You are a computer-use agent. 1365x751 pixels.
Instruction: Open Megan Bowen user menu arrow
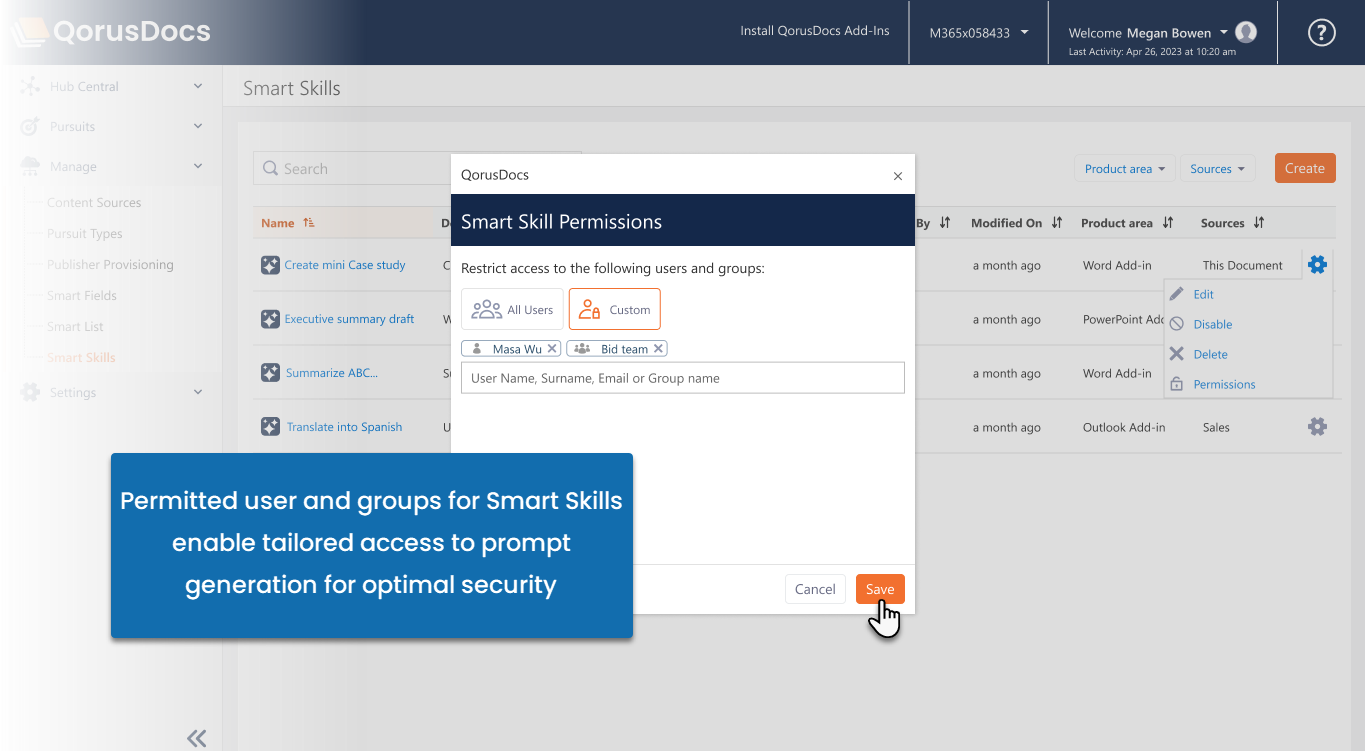(1224, 33)
